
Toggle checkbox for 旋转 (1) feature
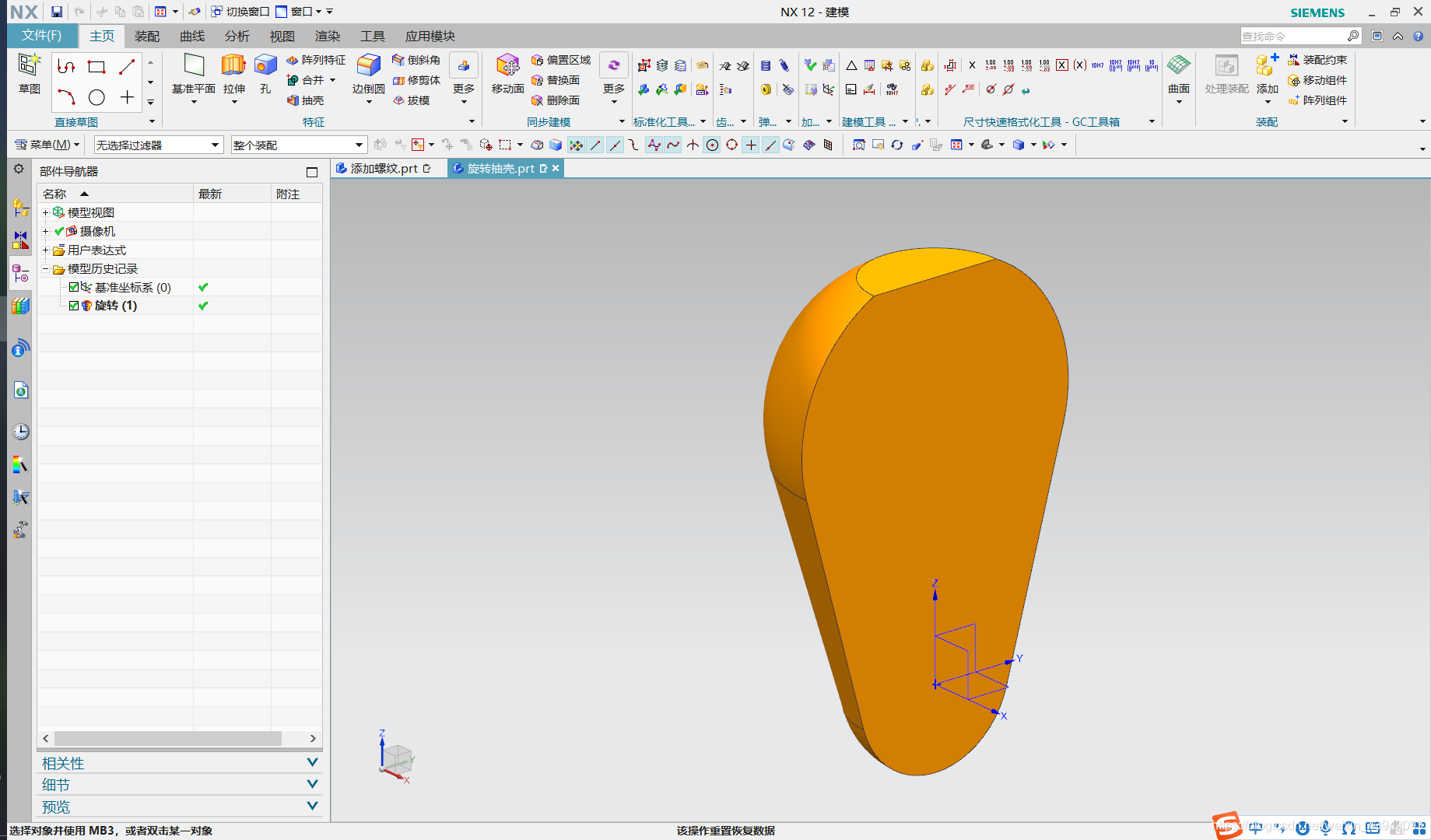(74, 306)
